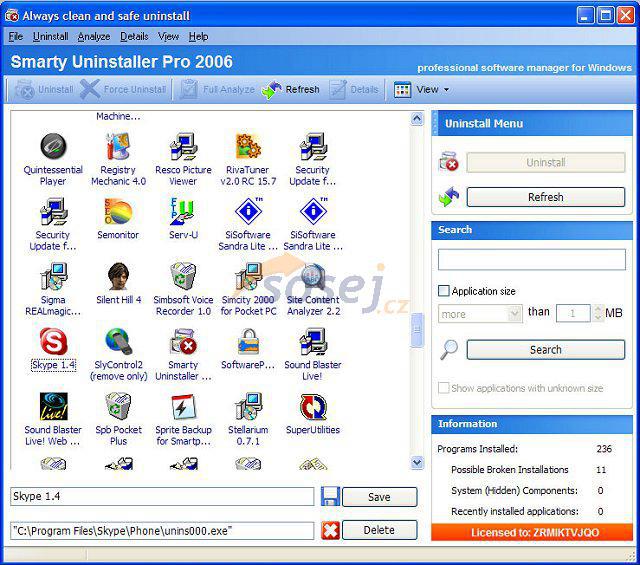This screenshot has width=640, height=565.
Task: Select the SlyControl2 (remove only) icon
Action: [x=118, y=341]
